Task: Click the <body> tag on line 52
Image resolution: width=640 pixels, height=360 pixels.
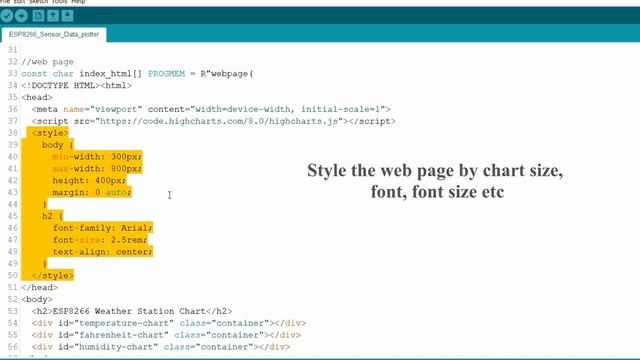Action: [37, 299]
